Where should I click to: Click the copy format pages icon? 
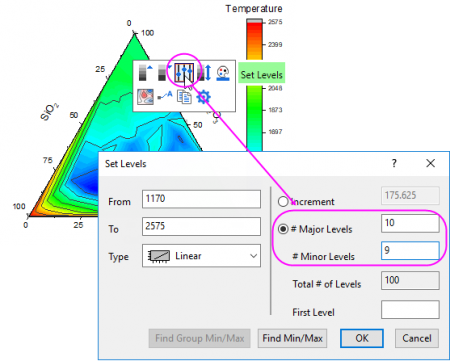[184, 97]
